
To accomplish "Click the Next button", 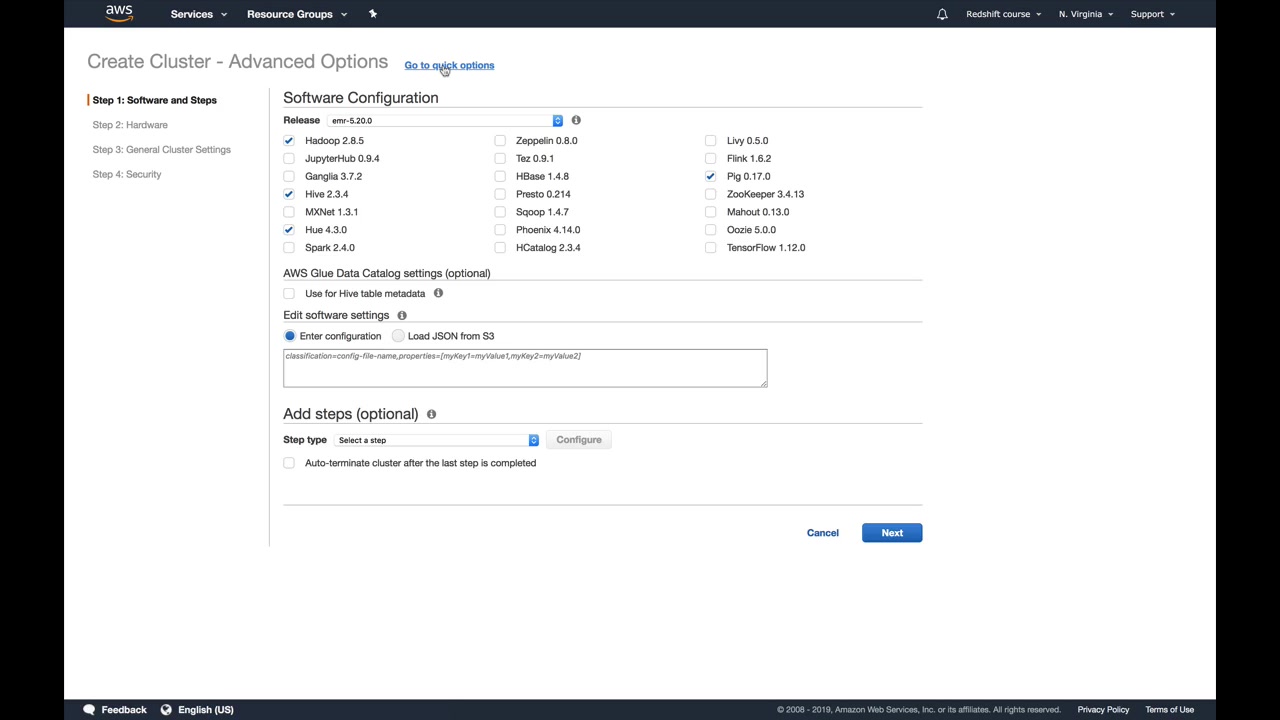I will coord(892,533).
